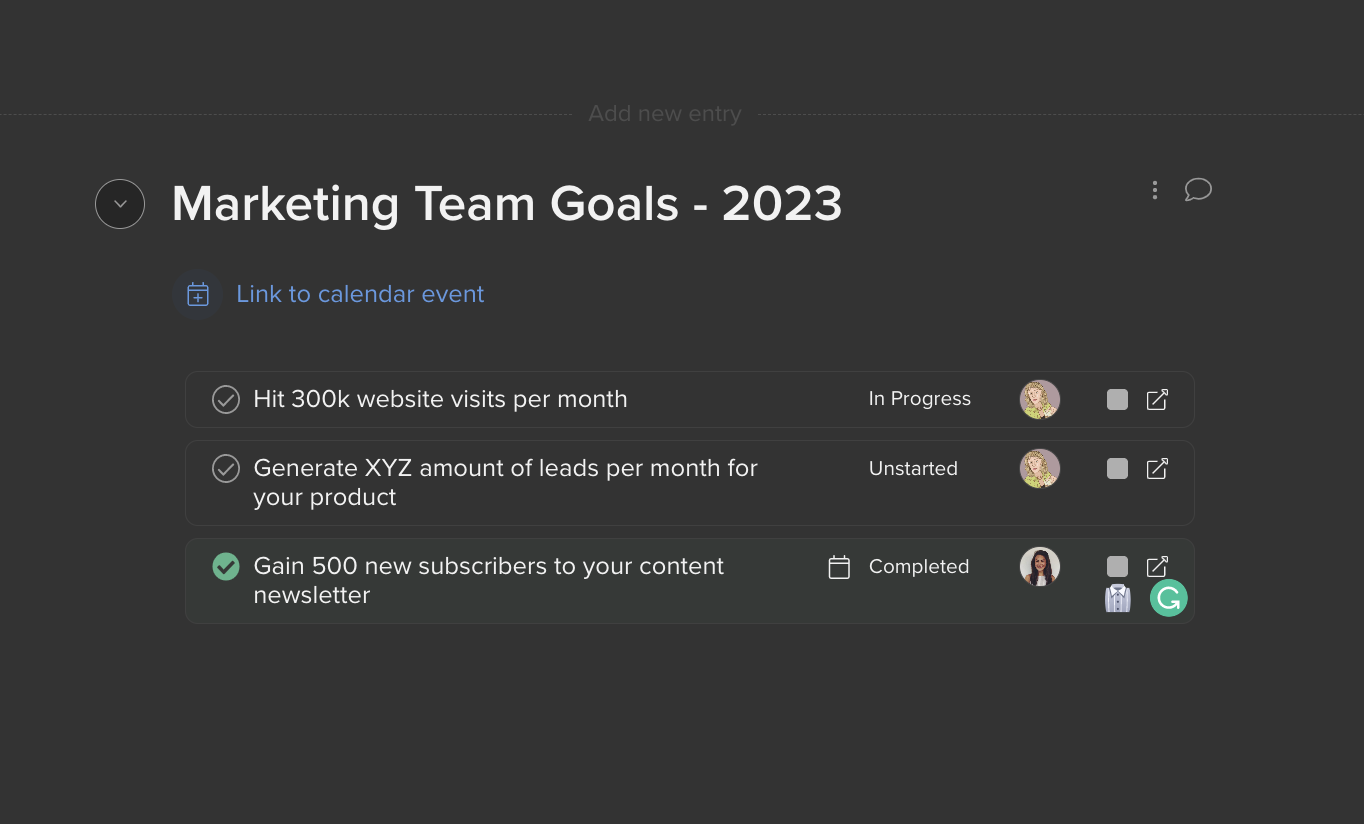Viewport: 1364px width, 824px height.
Task: Uncheck the Gain 500 new subscribers goal
Action: [x=226, y=566]
